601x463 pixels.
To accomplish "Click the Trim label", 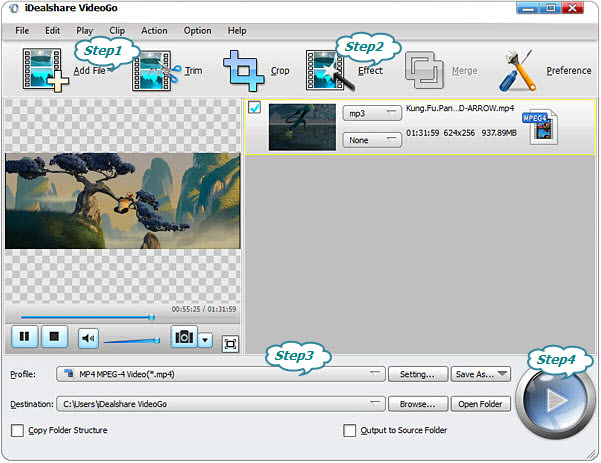I will (194, 71).
